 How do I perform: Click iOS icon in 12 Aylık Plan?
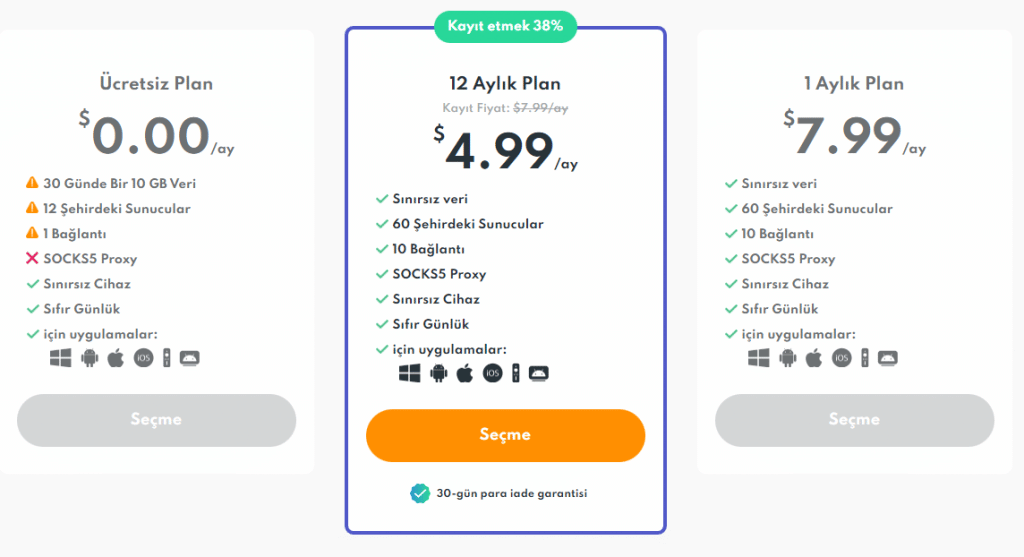click(x=492, y=374)
